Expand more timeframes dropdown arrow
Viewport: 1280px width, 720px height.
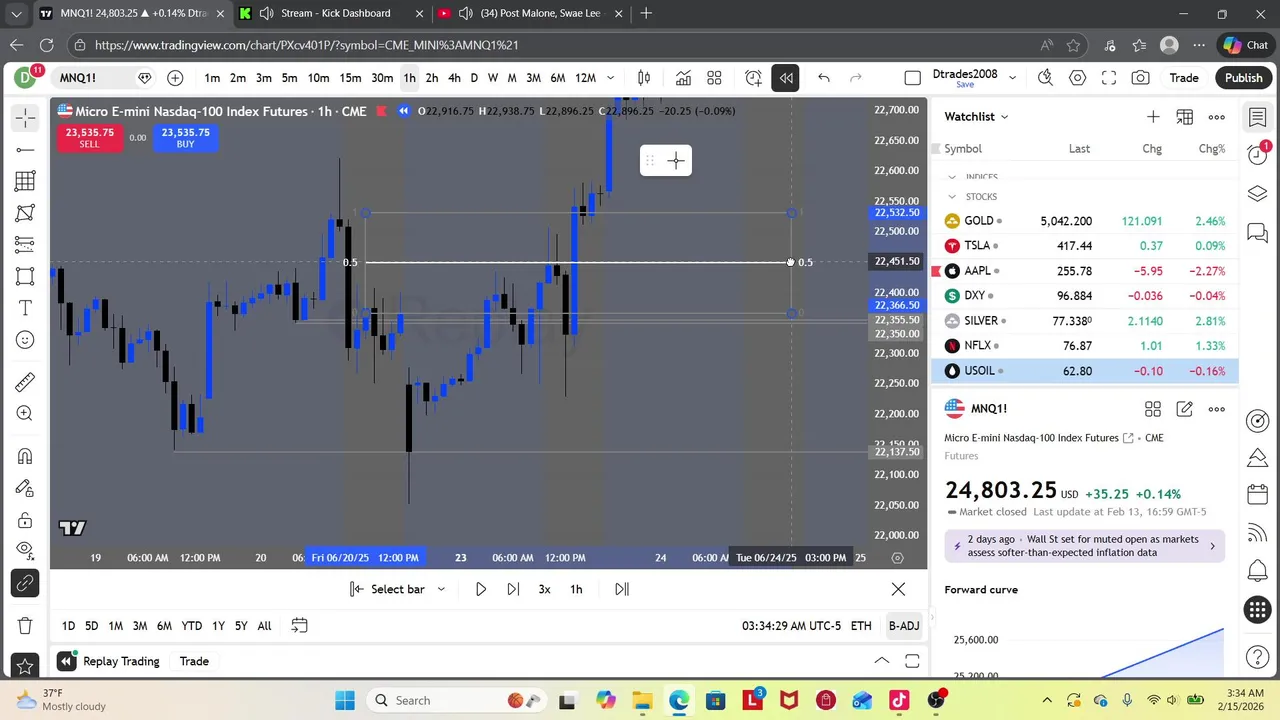[610, 78]
